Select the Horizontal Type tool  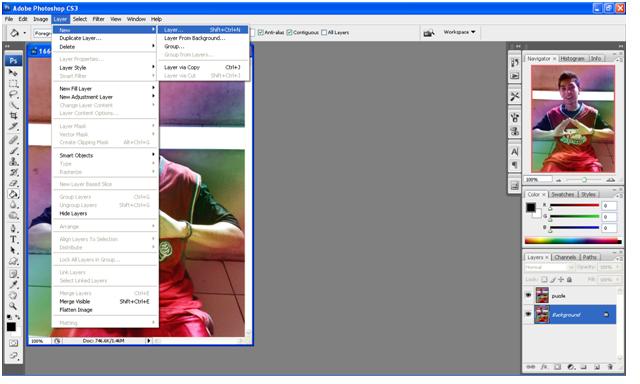[x=13, y=240]
